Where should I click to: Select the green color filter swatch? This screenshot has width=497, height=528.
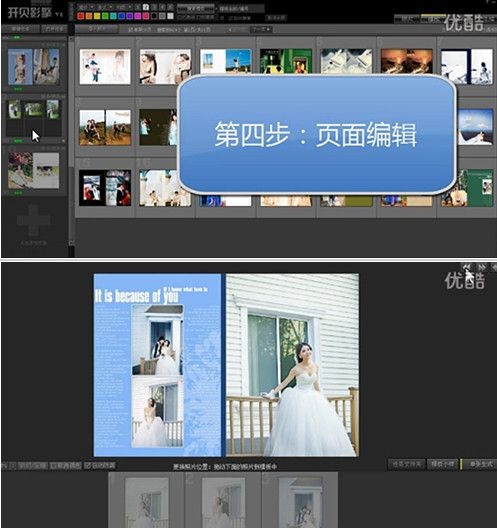click(x=105, y=16)
